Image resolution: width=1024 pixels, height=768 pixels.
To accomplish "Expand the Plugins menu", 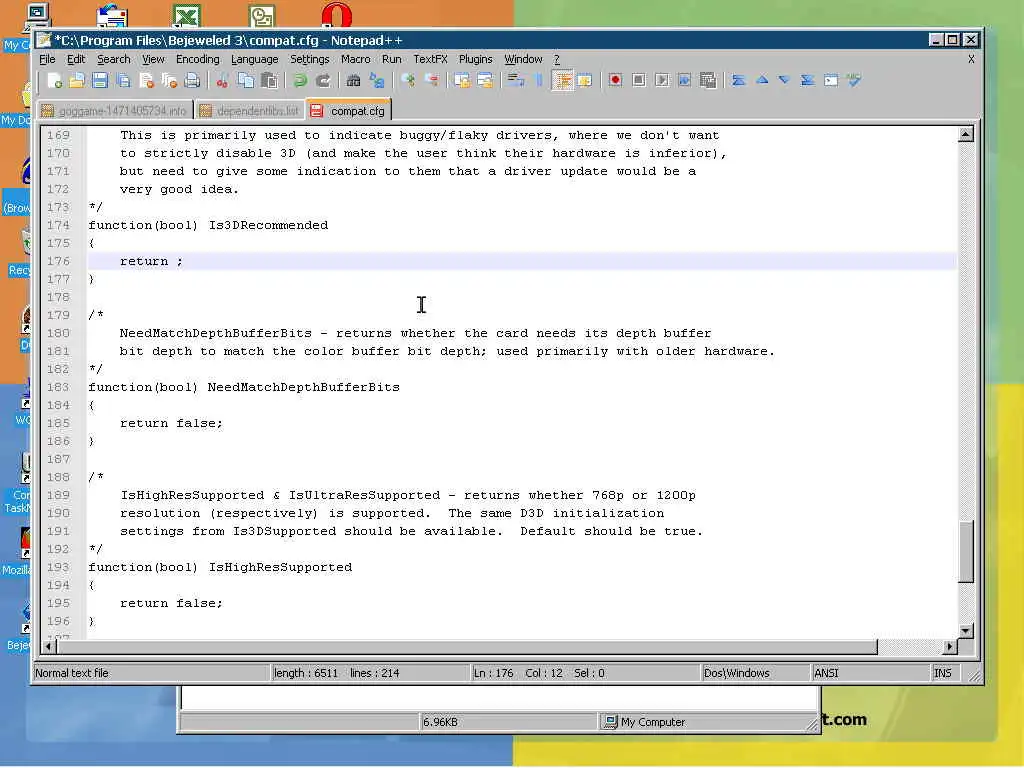I will coord(475,59).
